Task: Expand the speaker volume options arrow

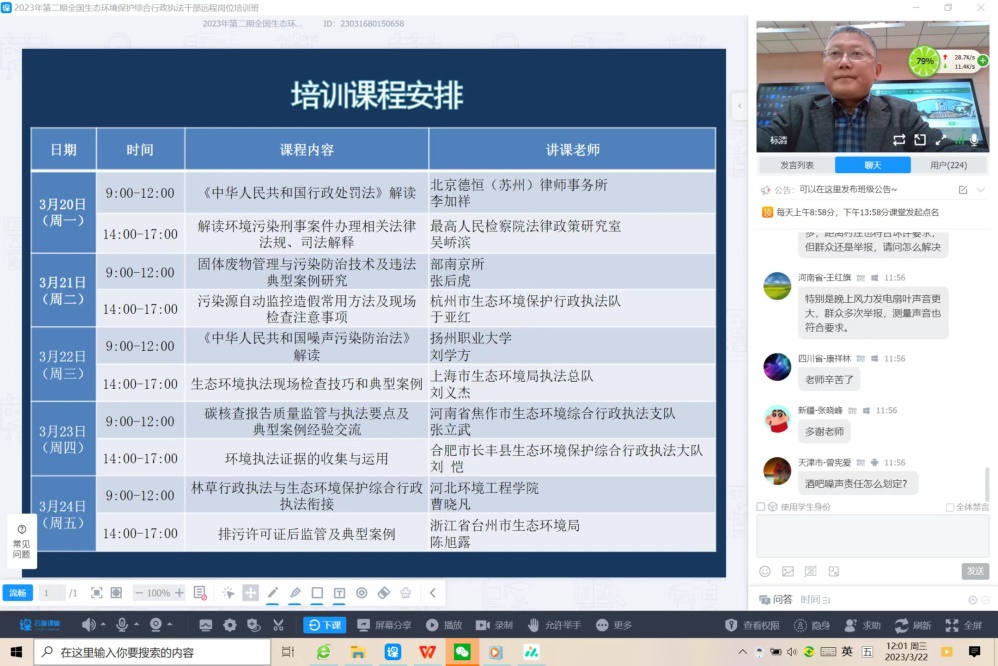Action: point(104,625)
